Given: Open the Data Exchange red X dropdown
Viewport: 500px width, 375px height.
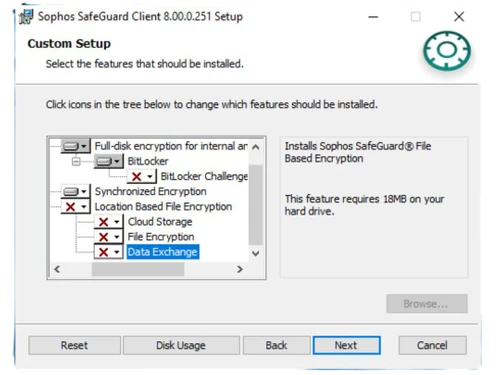Looking at the screenshot, I should tap(108, 252).
